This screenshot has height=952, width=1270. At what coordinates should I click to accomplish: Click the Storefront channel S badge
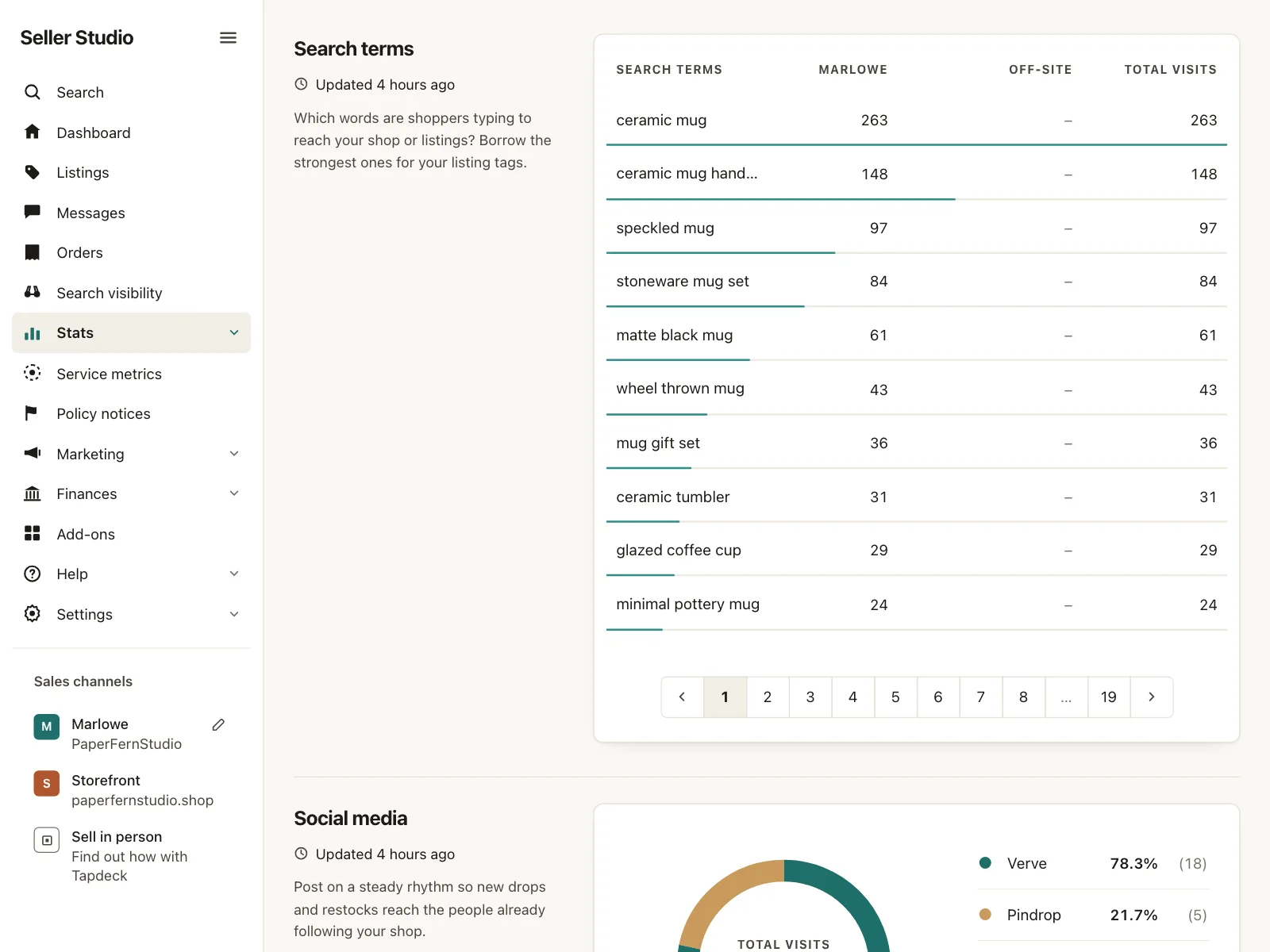(x=47, y=783)
